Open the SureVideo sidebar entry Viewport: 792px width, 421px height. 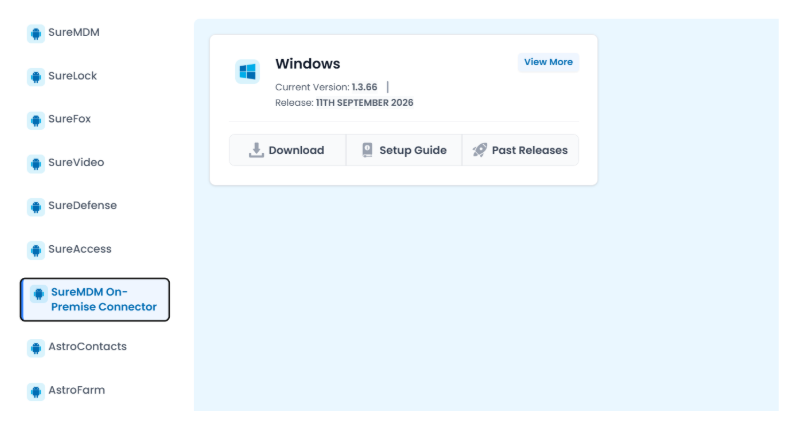76,162
